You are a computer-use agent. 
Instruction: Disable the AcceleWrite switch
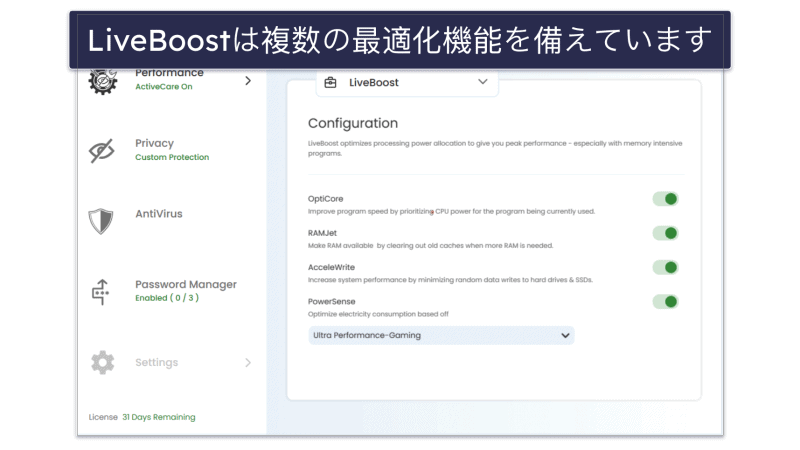coord(665,267)
